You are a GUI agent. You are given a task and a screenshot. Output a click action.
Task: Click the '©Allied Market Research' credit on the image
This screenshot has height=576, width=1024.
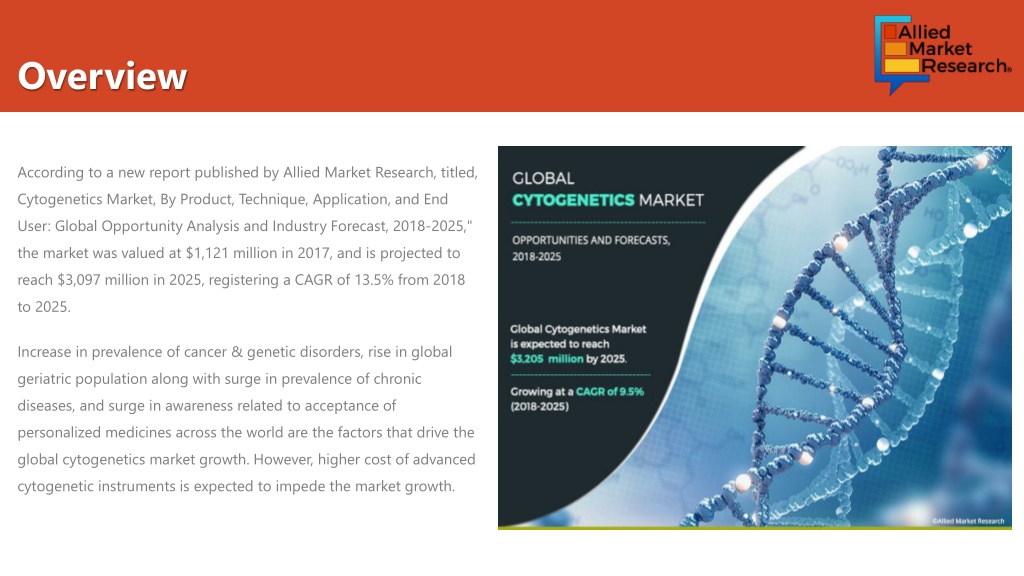click(x=968, y=521)
